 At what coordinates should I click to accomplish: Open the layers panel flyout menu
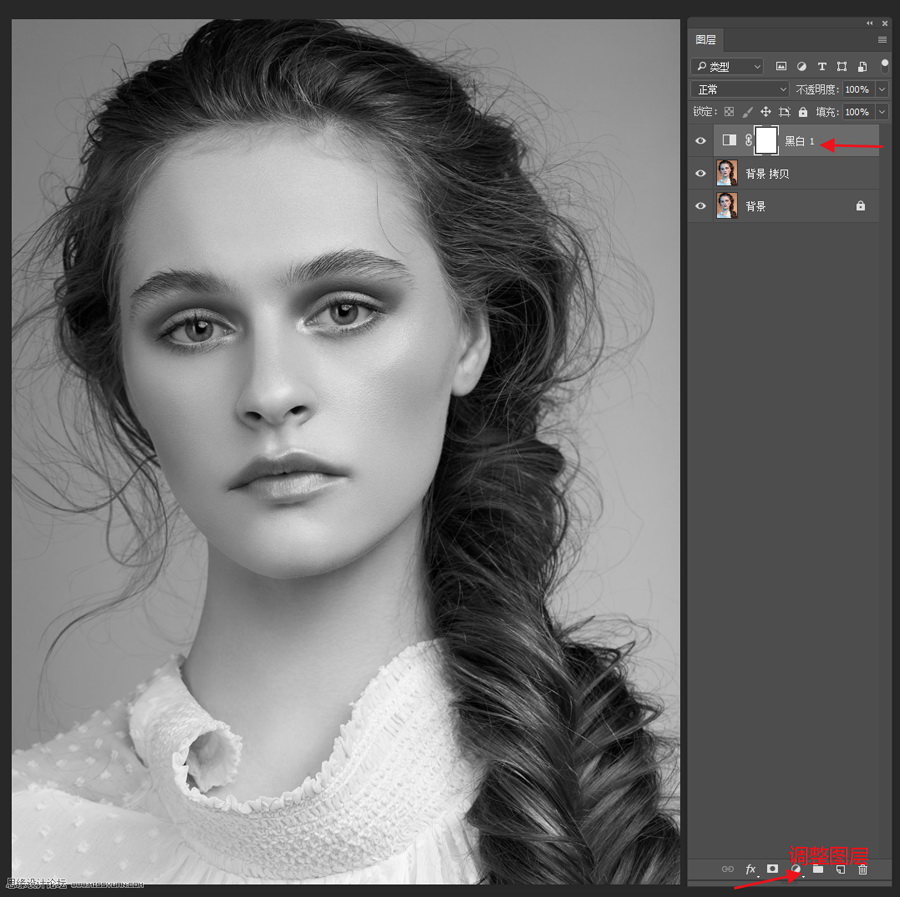click(x=882, y=40)
